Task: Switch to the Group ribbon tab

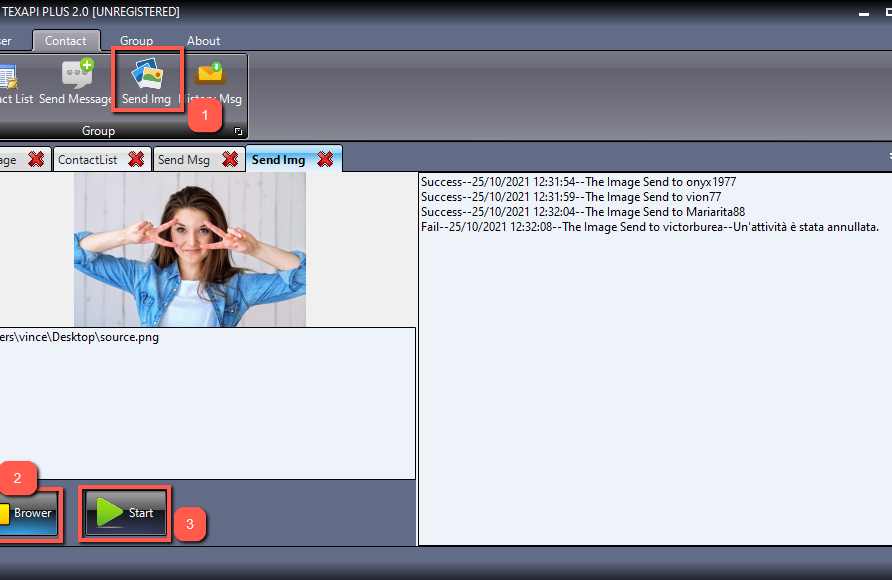Action: (x=137, y=41)
